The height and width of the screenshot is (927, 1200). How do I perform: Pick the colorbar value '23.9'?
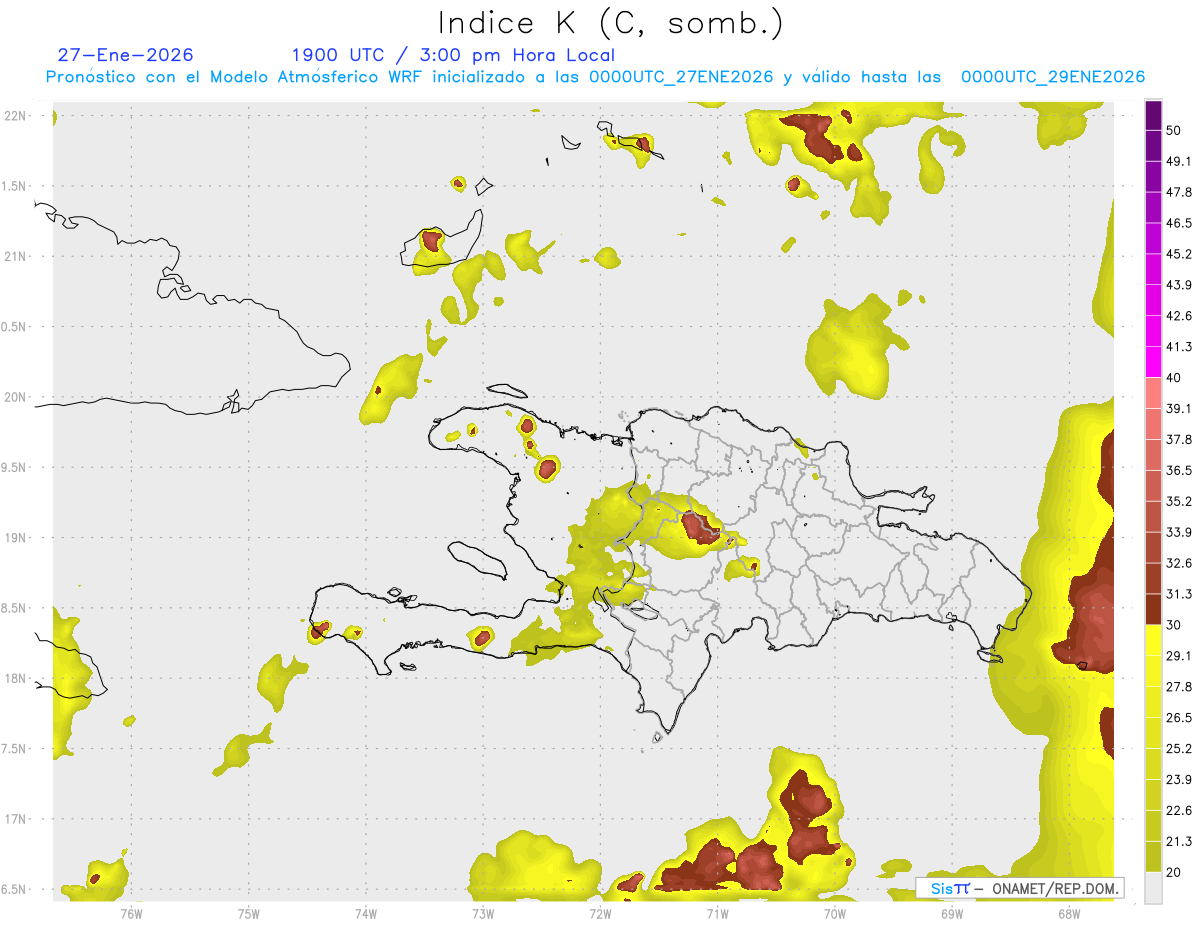1179,780
